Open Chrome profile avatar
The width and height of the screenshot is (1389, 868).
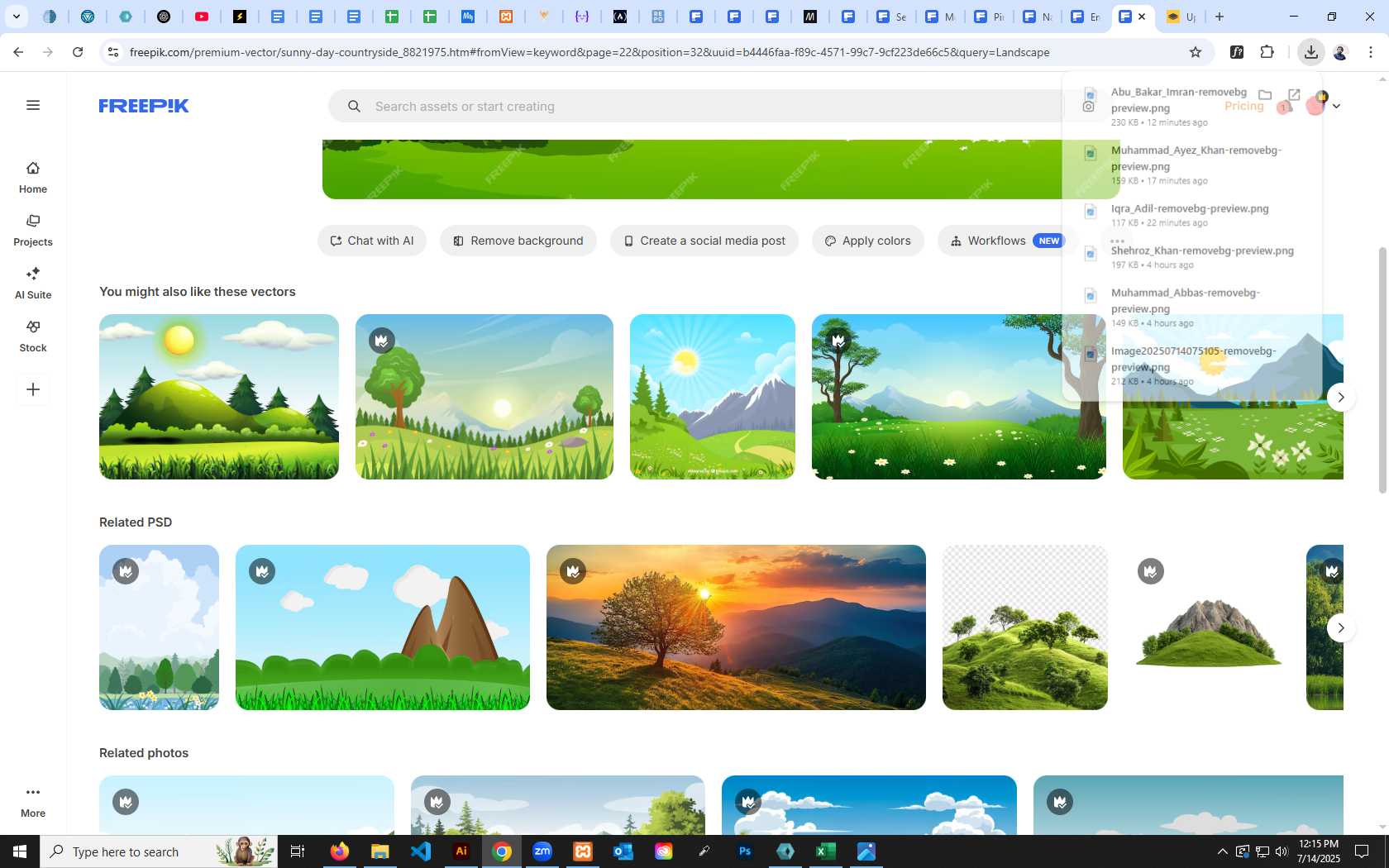[x=1340, y=52]
